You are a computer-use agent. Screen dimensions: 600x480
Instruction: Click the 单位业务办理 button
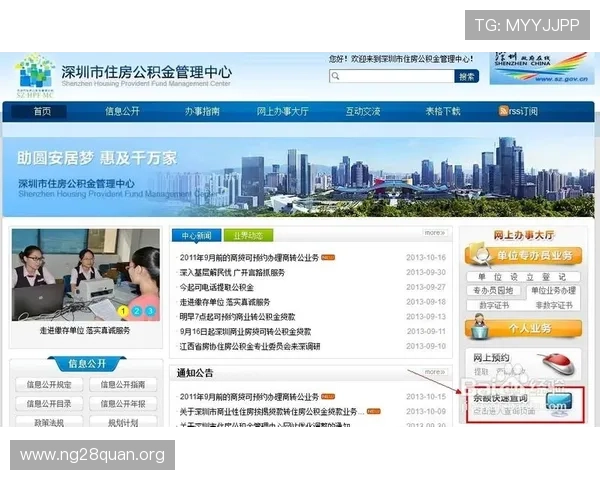[553, 291]
